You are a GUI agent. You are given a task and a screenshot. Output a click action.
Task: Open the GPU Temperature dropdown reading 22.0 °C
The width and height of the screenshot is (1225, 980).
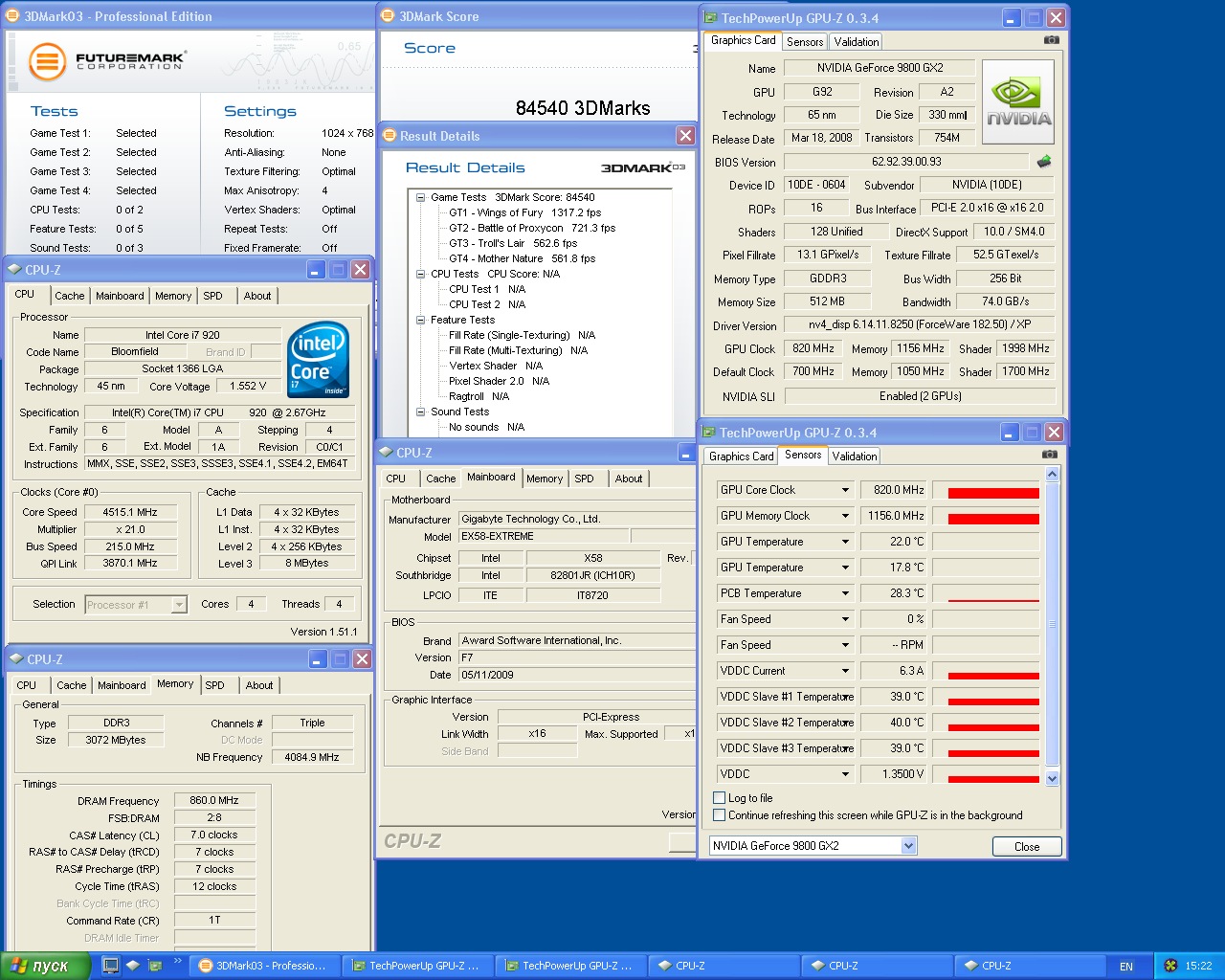845,542
